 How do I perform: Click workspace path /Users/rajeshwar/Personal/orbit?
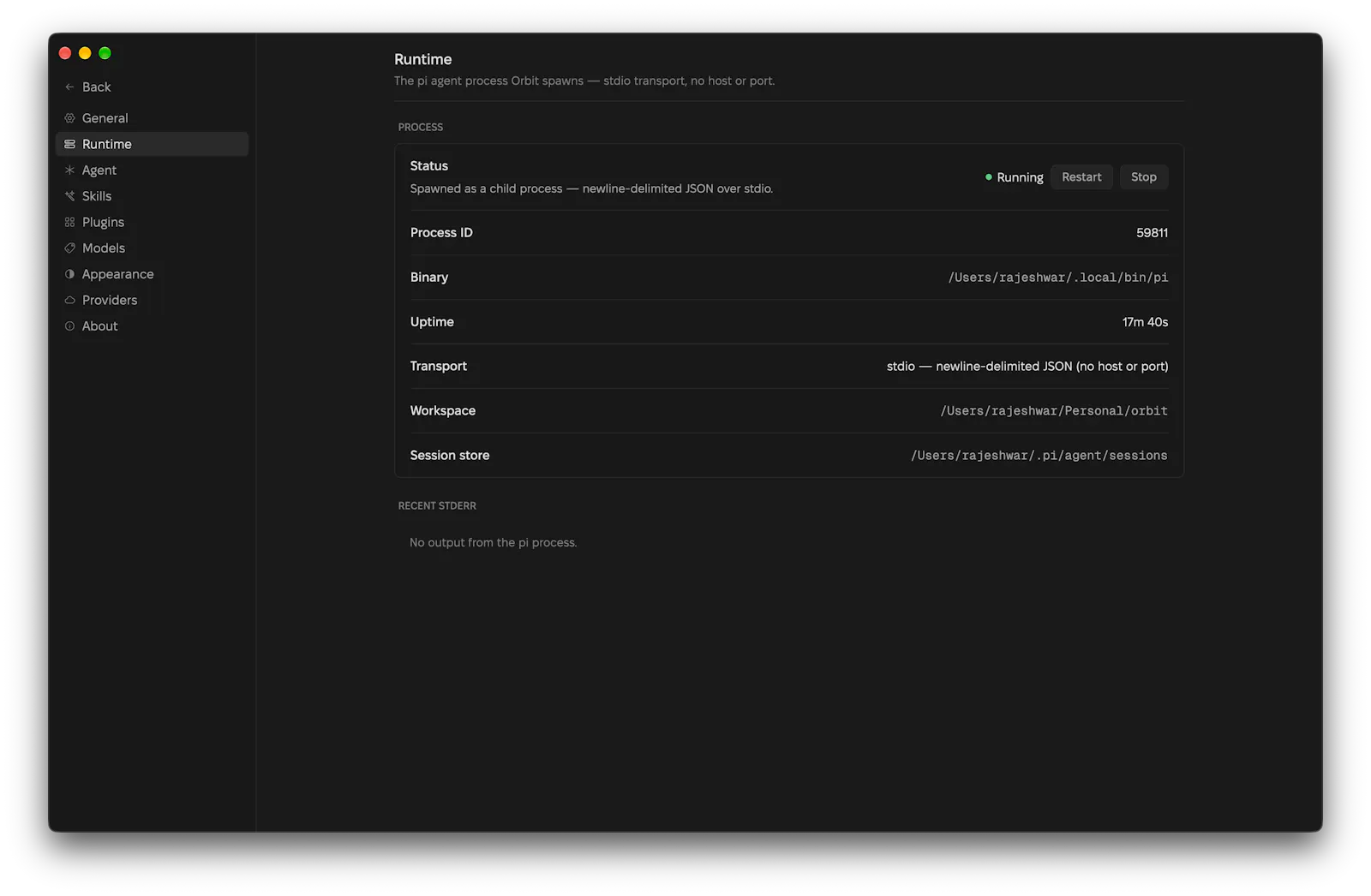click(1054, 411)
